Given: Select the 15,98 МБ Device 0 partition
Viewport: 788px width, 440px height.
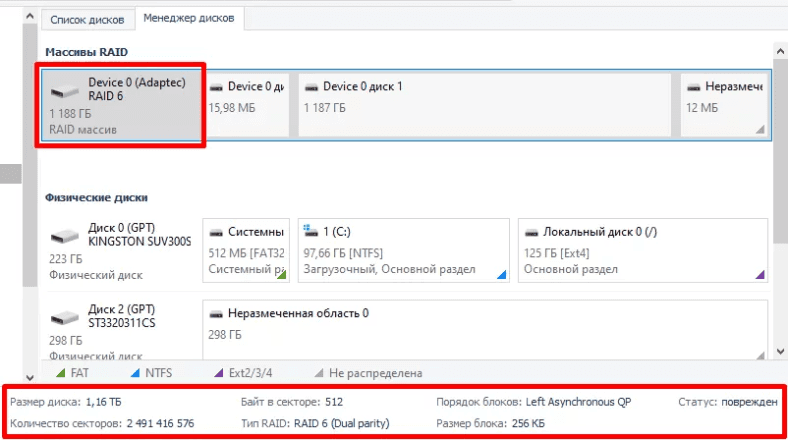Looking at the screenshot, I should [x=247, y=105].
